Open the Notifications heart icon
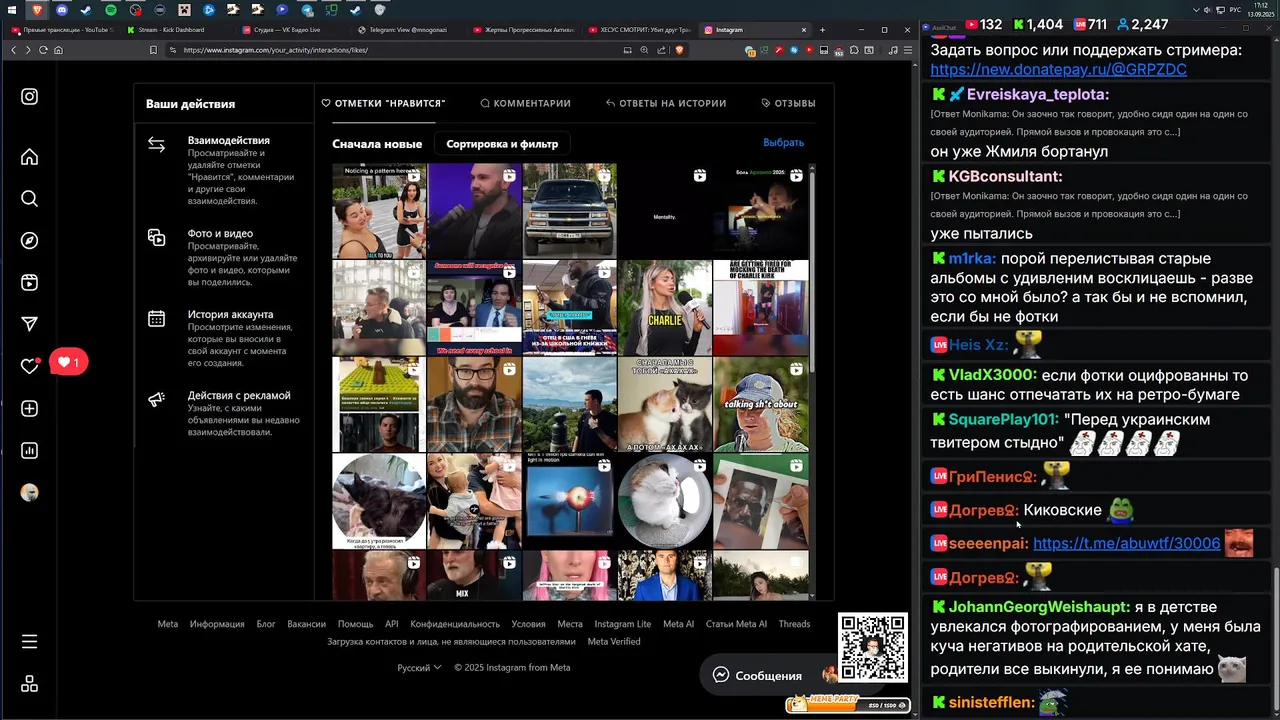Screen dimensions: 1280x720 30,366
